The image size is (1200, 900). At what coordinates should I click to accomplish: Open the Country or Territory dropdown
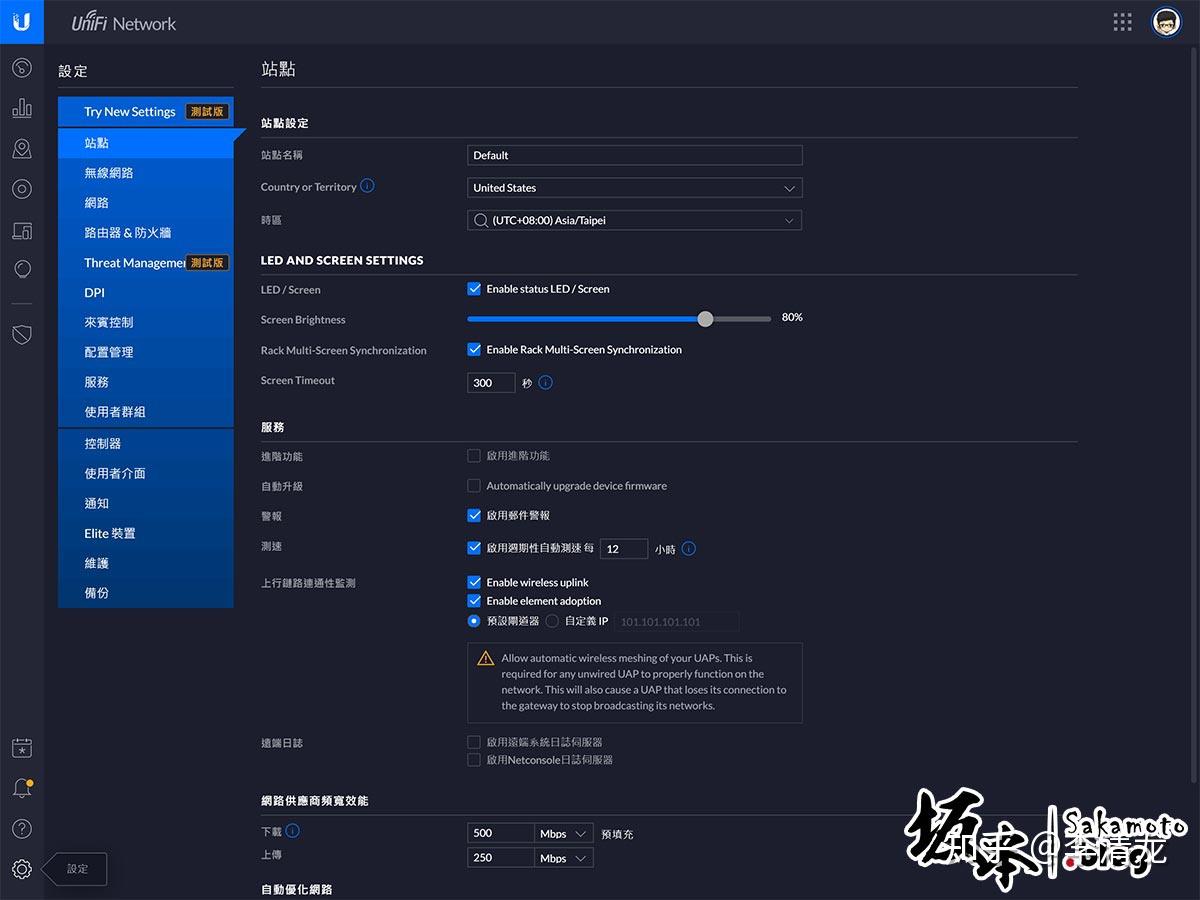[634, 187]
